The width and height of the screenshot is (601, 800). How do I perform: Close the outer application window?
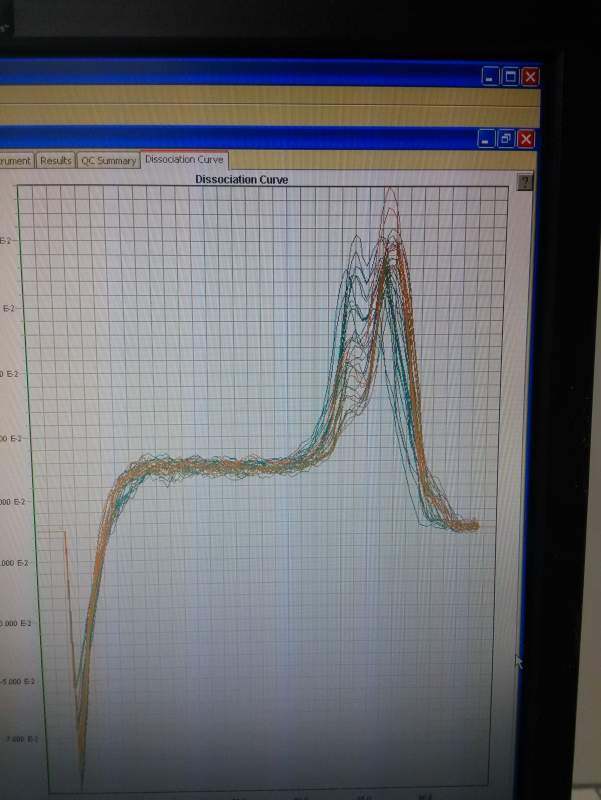[530, 77]
